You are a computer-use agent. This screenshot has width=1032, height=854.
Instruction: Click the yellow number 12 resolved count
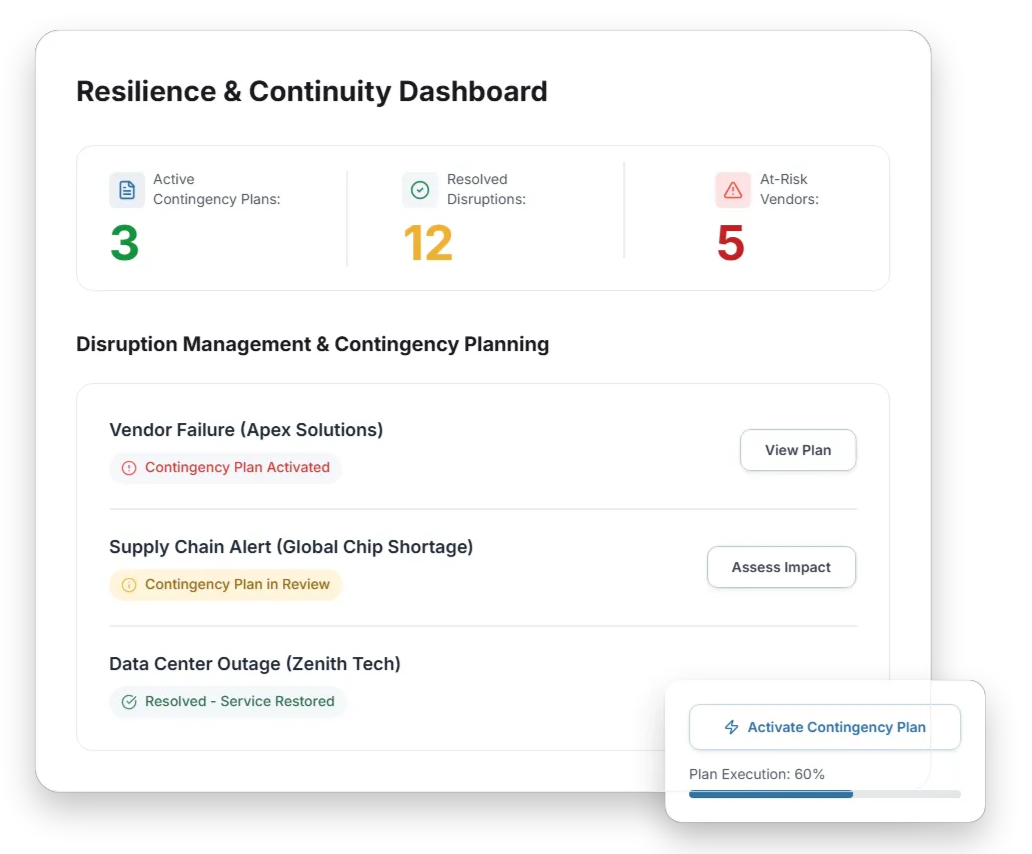[x=428, y=243]
